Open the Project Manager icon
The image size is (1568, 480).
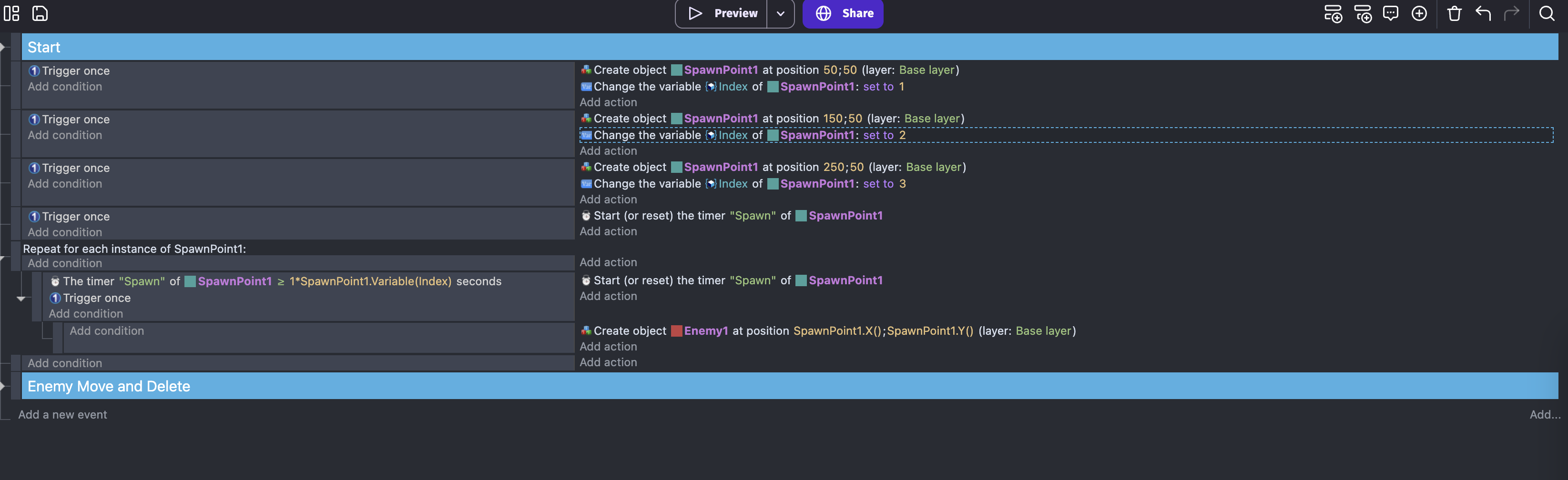11,13
